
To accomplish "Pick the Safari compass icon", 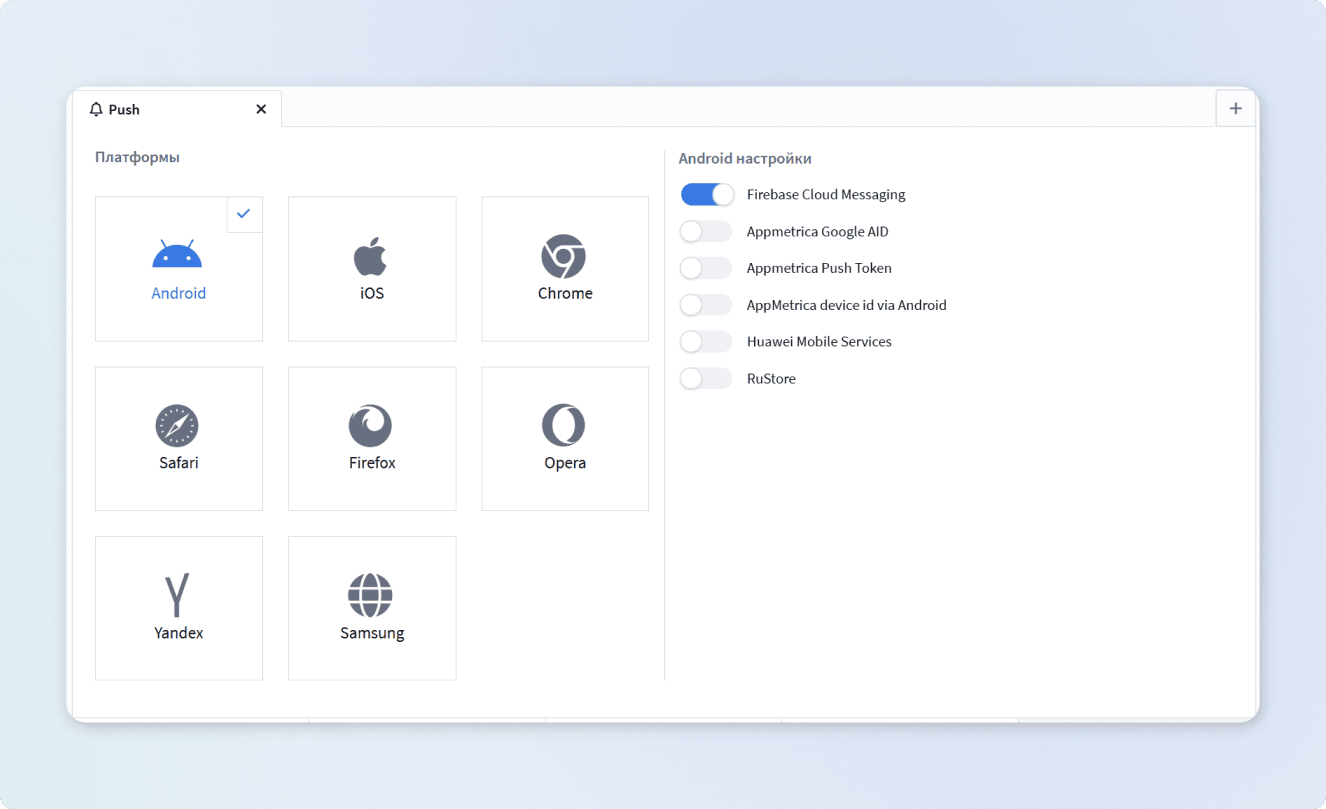I will tap(177, 426).
